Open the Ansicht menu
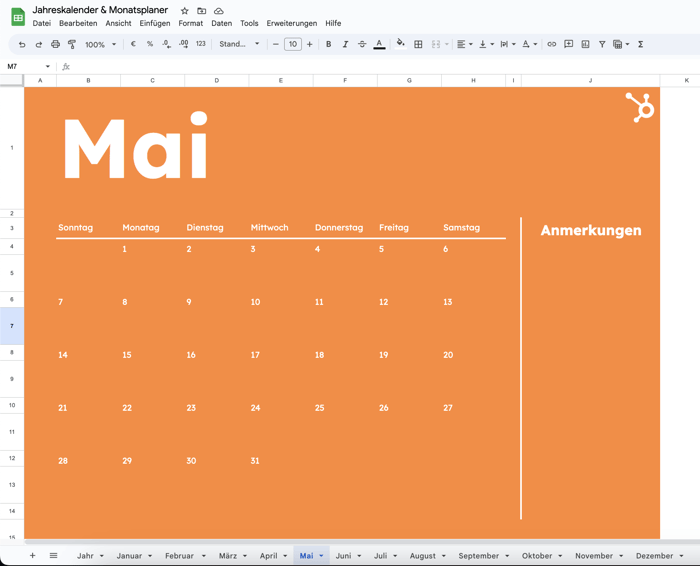The image size is (700, 566). point(118,23)
